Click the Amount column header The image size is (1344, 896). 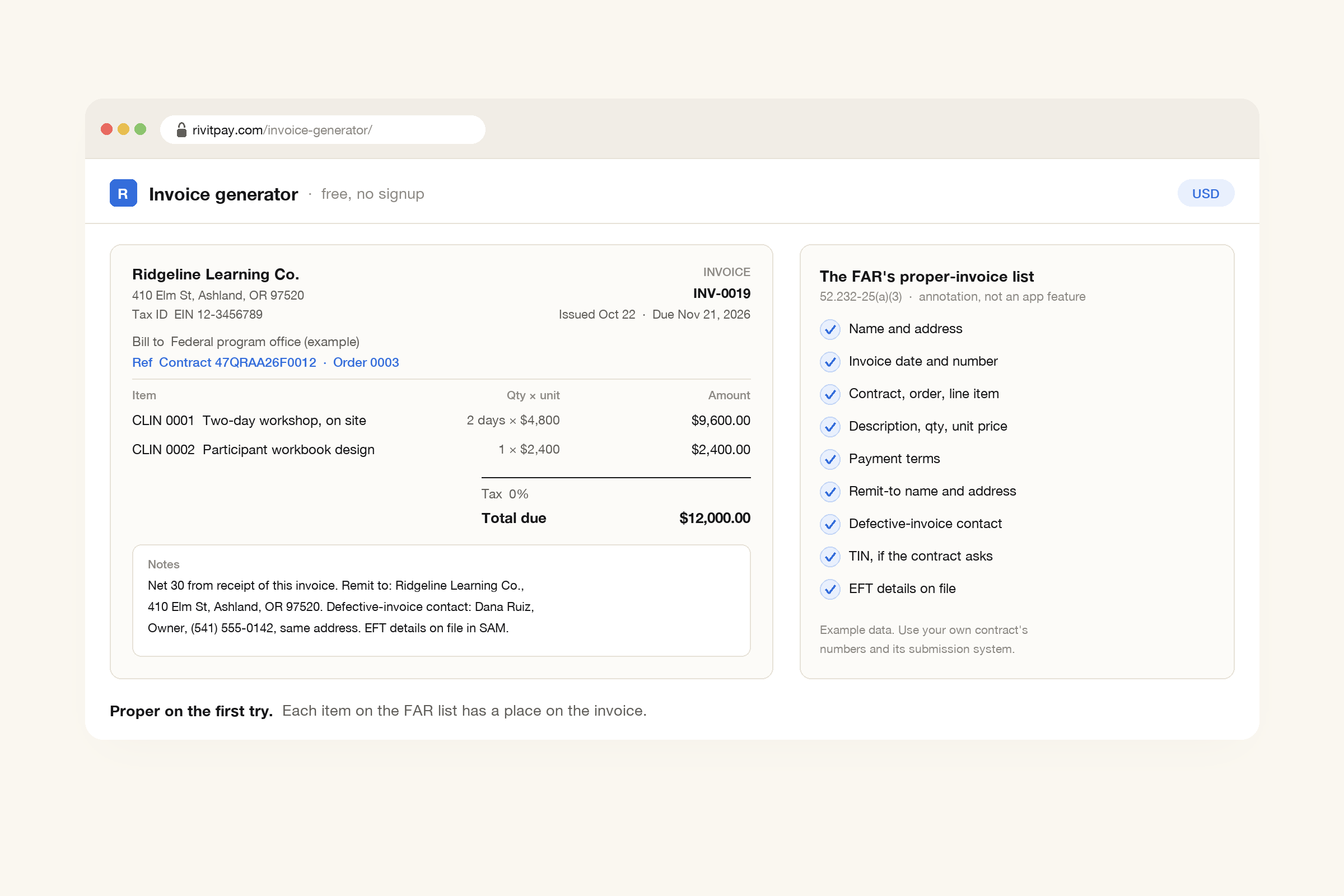click(729, 395)
